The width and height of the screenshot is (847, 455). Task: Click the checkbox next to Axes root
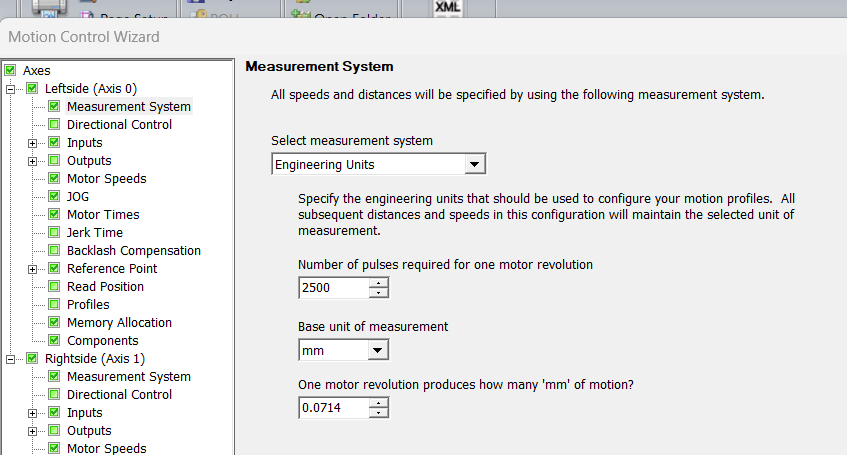[x=11, y=71]
